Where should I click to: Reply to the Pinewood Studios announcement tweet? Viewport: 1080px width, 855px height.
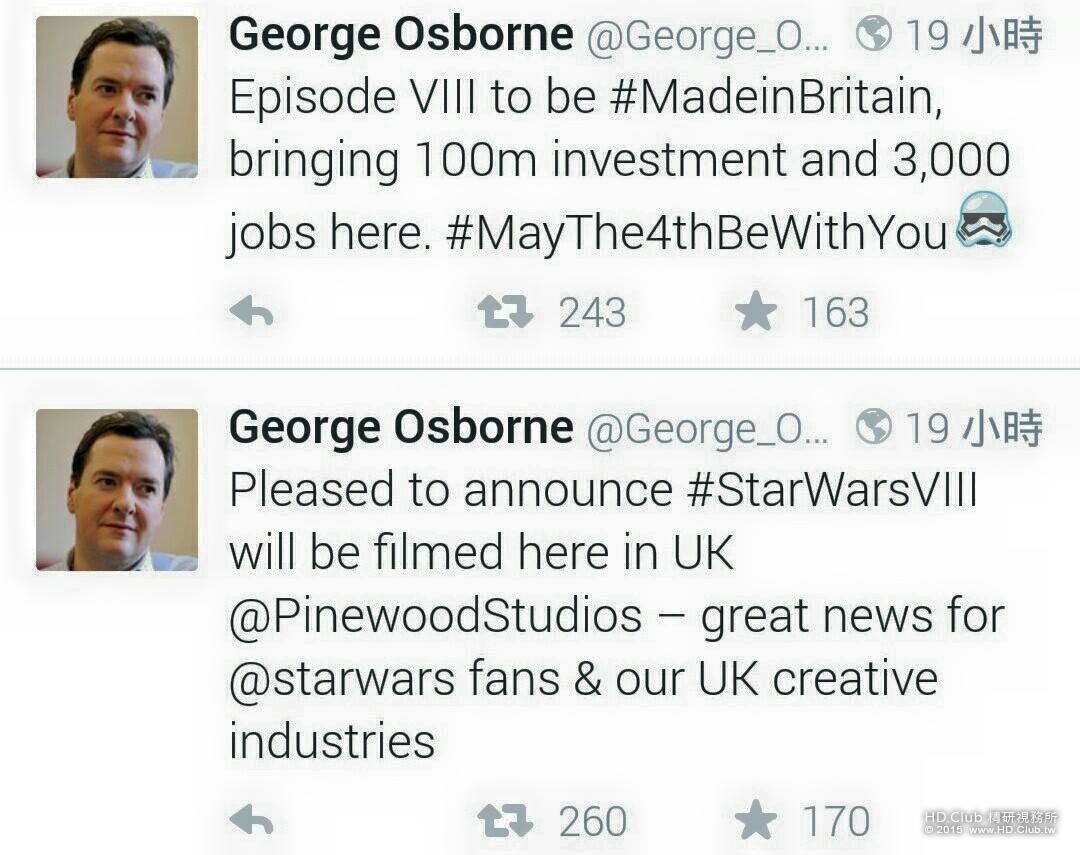click(x=252, y=822)
